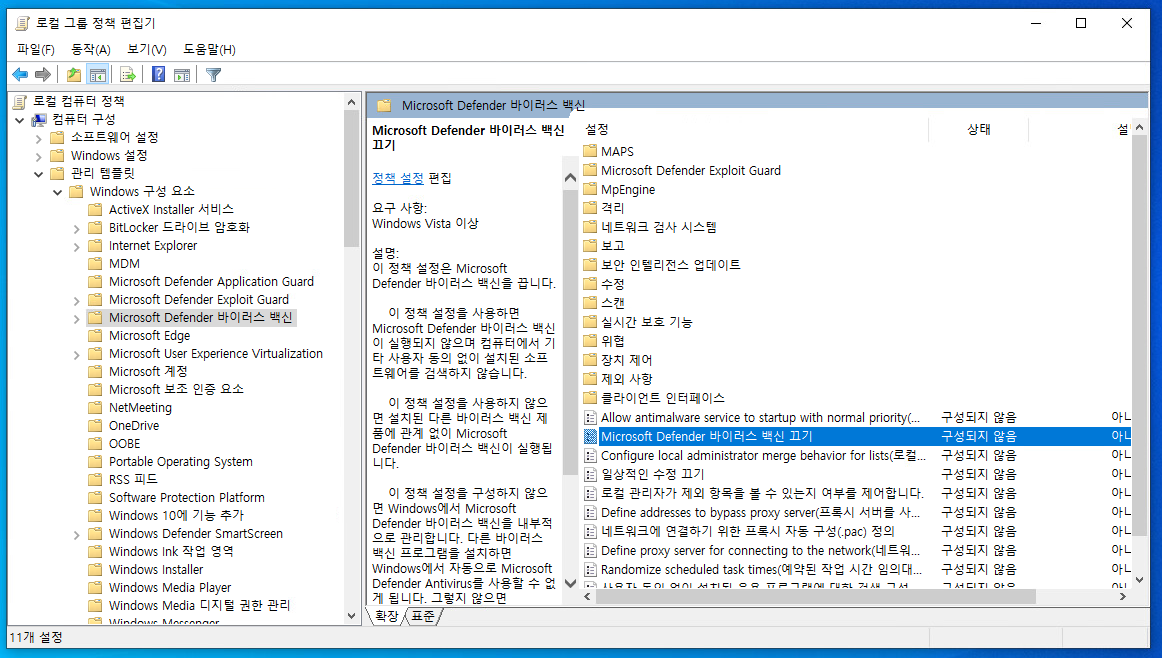Open the 클라이언트 인터페이스 folder row
Screen dimensions: 1162x658
click(857, 398)
